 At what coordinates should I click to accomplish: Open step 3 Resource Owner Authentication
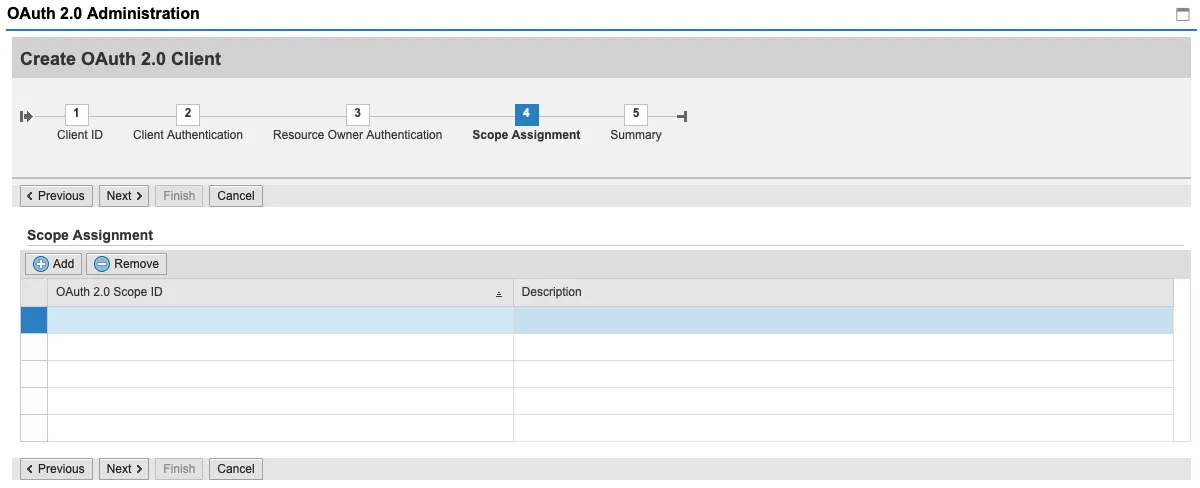coord(357,114)
